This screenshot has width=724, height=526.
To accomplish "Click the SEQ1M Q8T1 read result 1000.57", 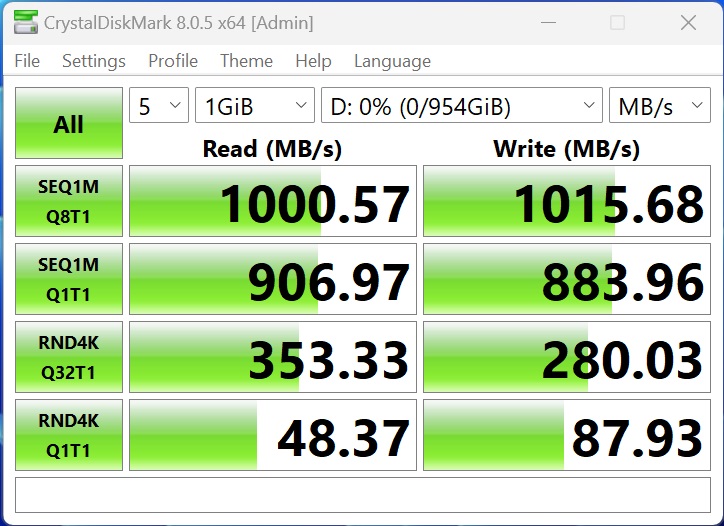I will point(273,202).
